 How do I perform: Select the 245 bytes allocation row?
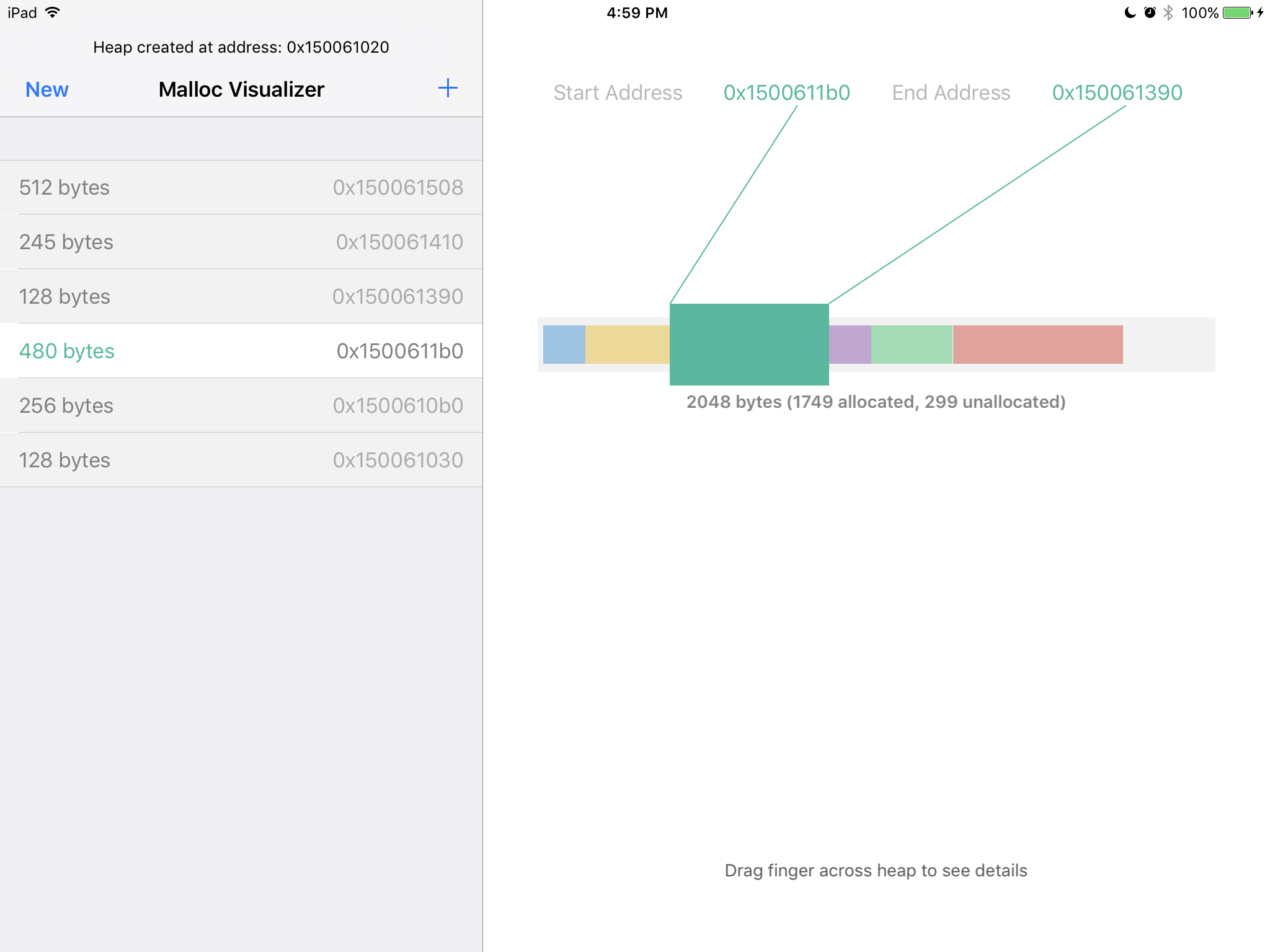click(x=241, y=242)
